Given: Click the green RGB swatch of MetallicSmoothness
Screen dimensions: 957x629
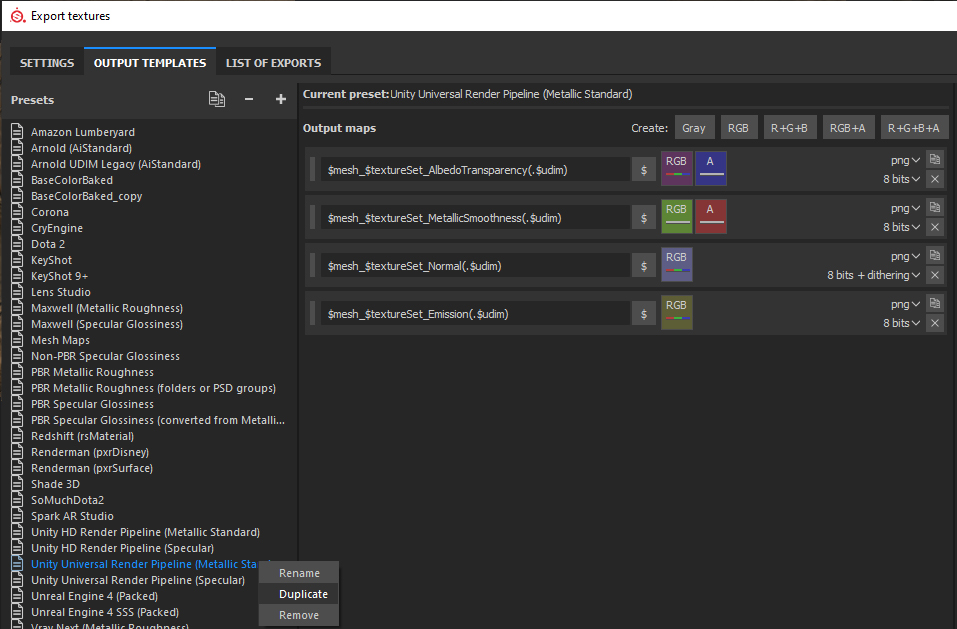Looking at the screenshot, I should (x=677, y=216).
